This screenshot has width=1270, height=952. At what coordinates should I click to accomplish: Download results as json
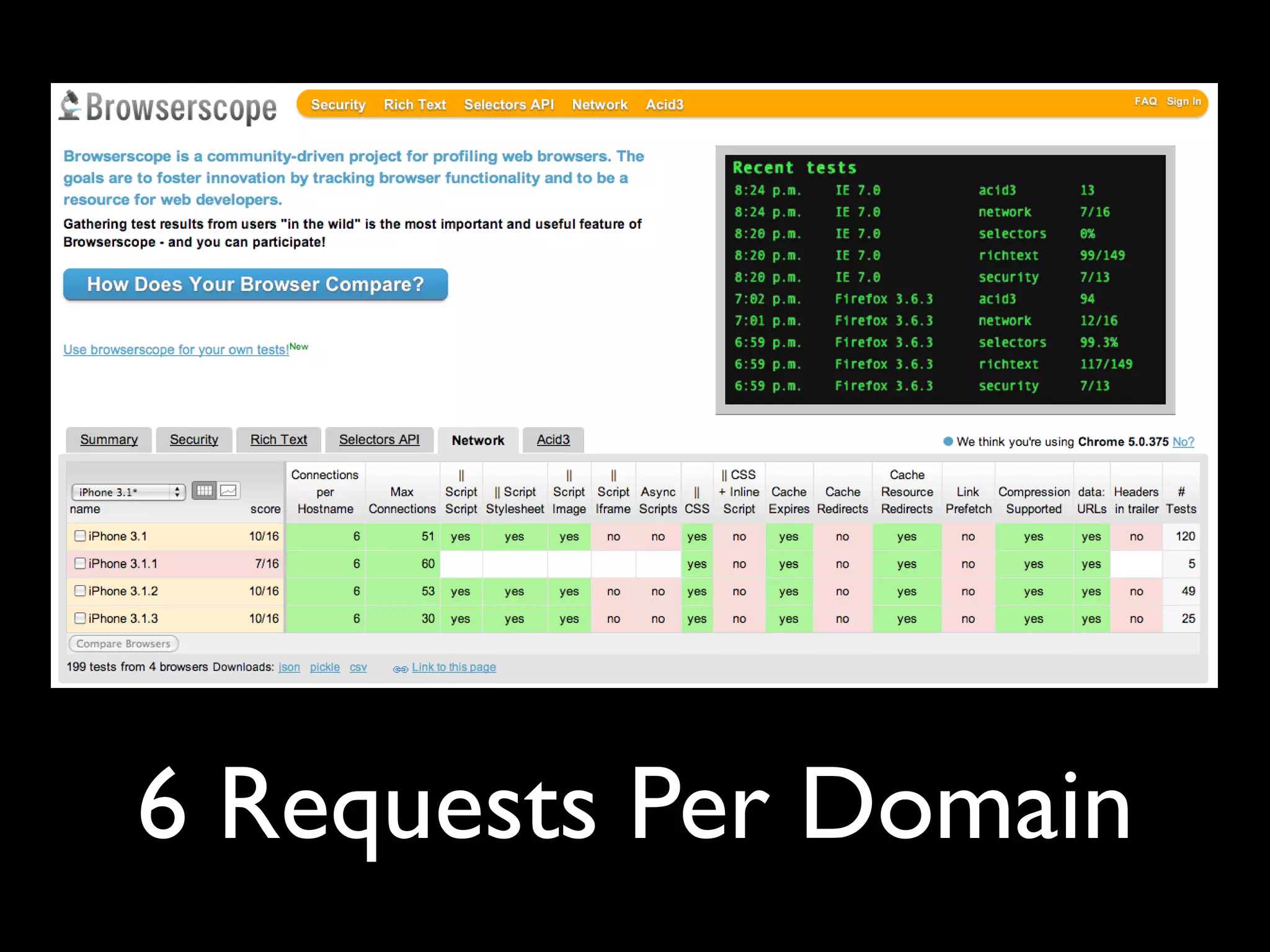(x=289, y=667)
